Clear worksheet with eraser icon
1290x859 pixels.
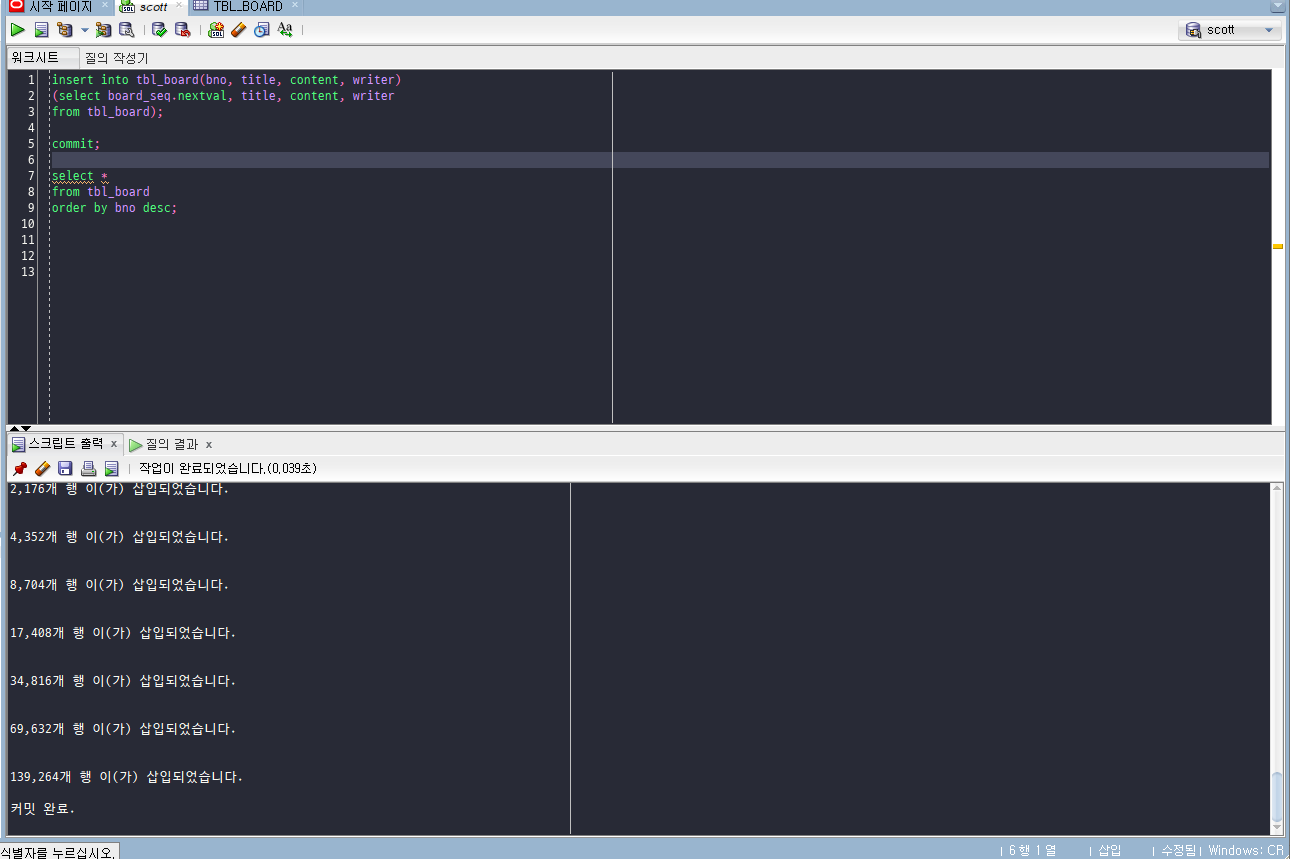tap(238, 30)
